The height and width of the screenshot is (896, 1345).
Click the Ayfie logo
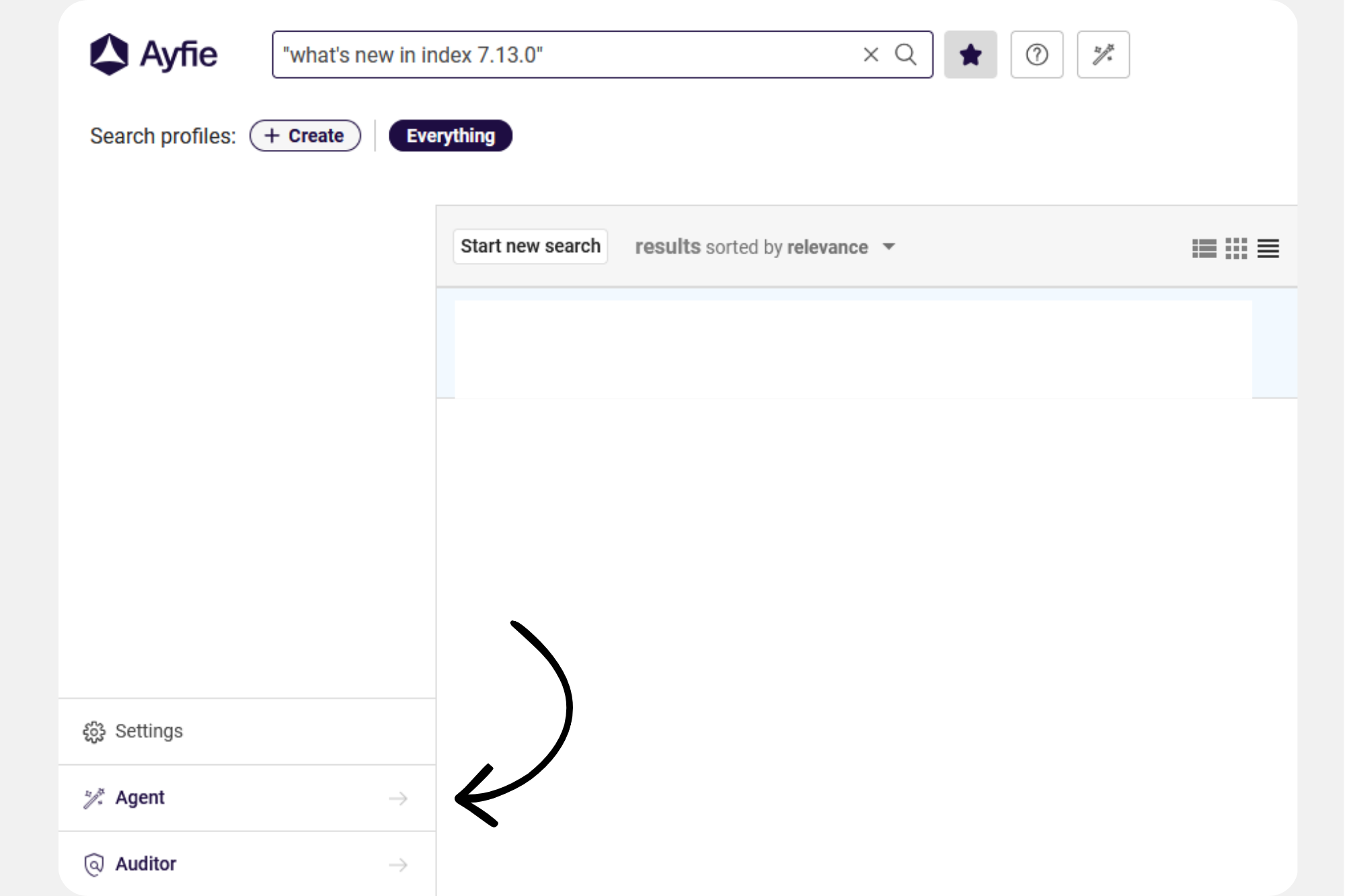tap(153, 54)
